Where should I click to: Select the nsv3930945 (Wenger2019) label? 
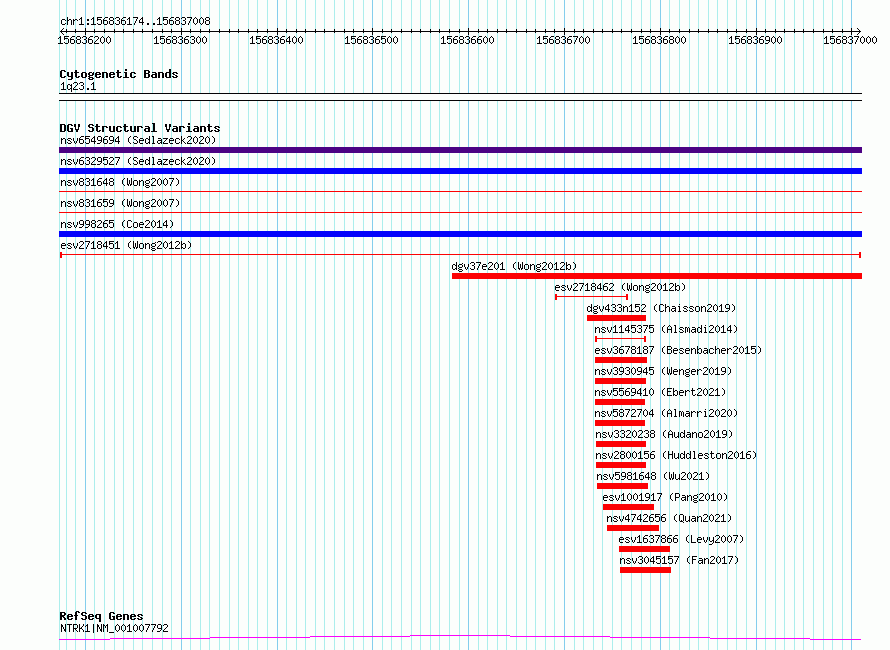pyautogui.click(x=664, y=371)
